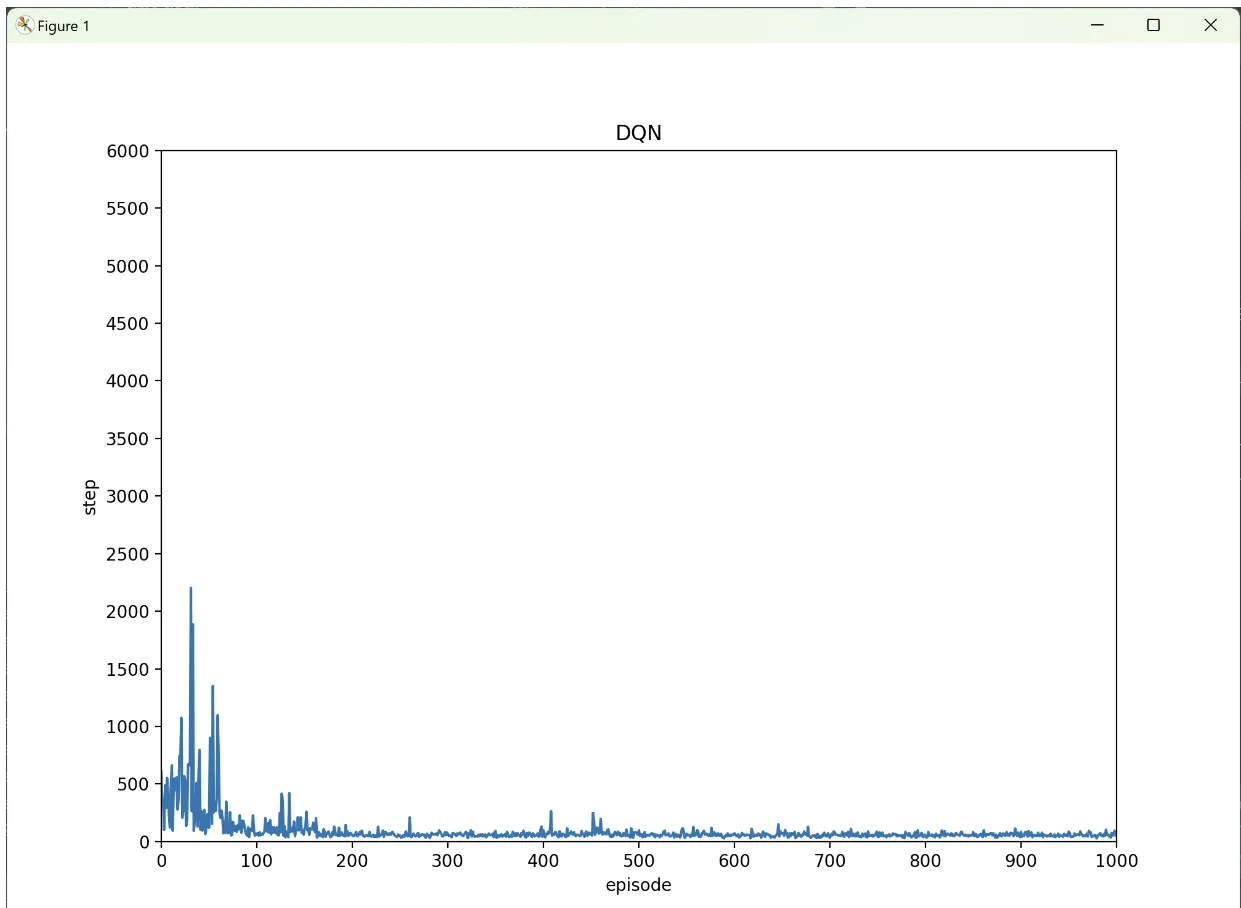Click the matplotlib icon in the title bar
Viewport: 1241px width, 908px height.
[x=25, y=25]
